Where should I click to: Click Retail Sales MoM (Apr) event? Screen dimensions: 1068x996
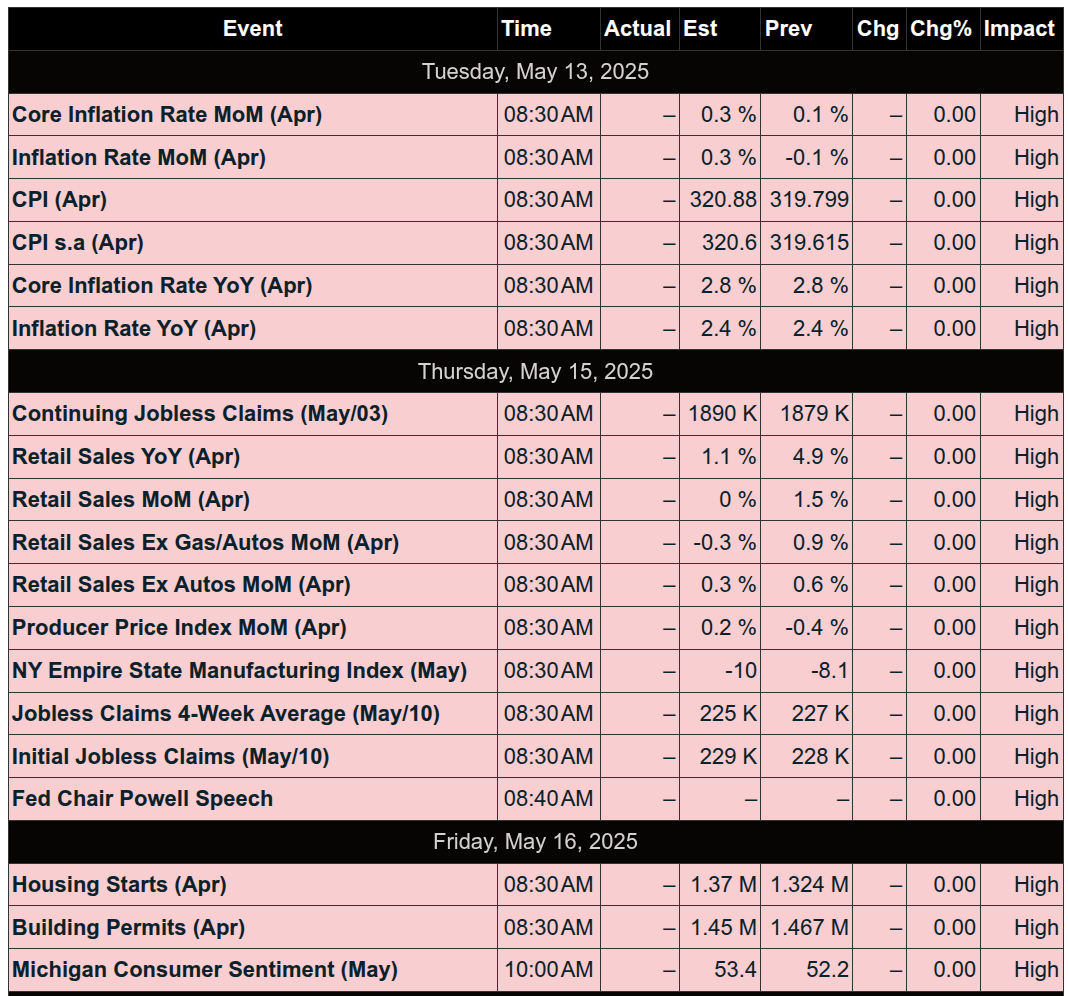131,499
